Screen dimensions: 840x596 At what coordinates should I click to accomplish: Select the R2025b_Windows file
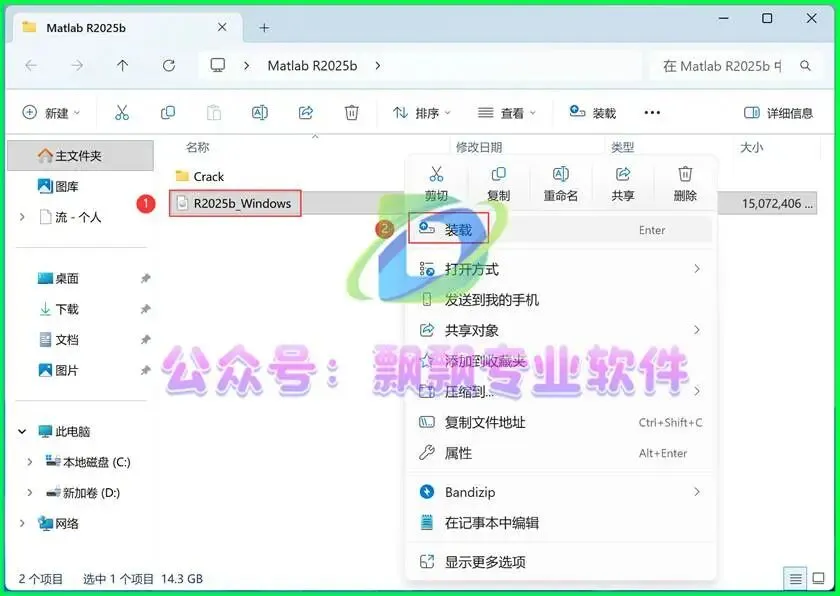coord(235,203)
